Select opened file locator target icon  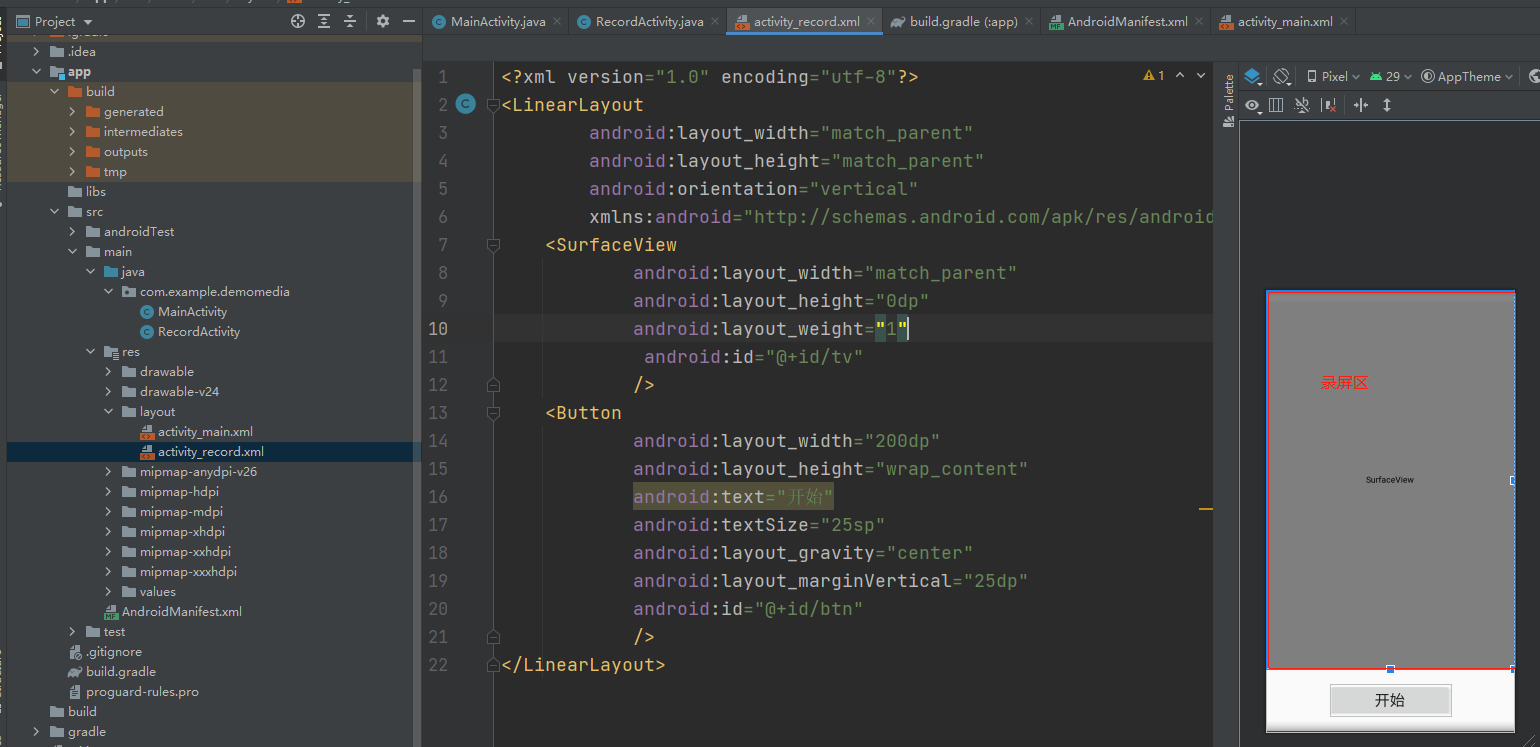pyautogui.click(x=298, y=21)
